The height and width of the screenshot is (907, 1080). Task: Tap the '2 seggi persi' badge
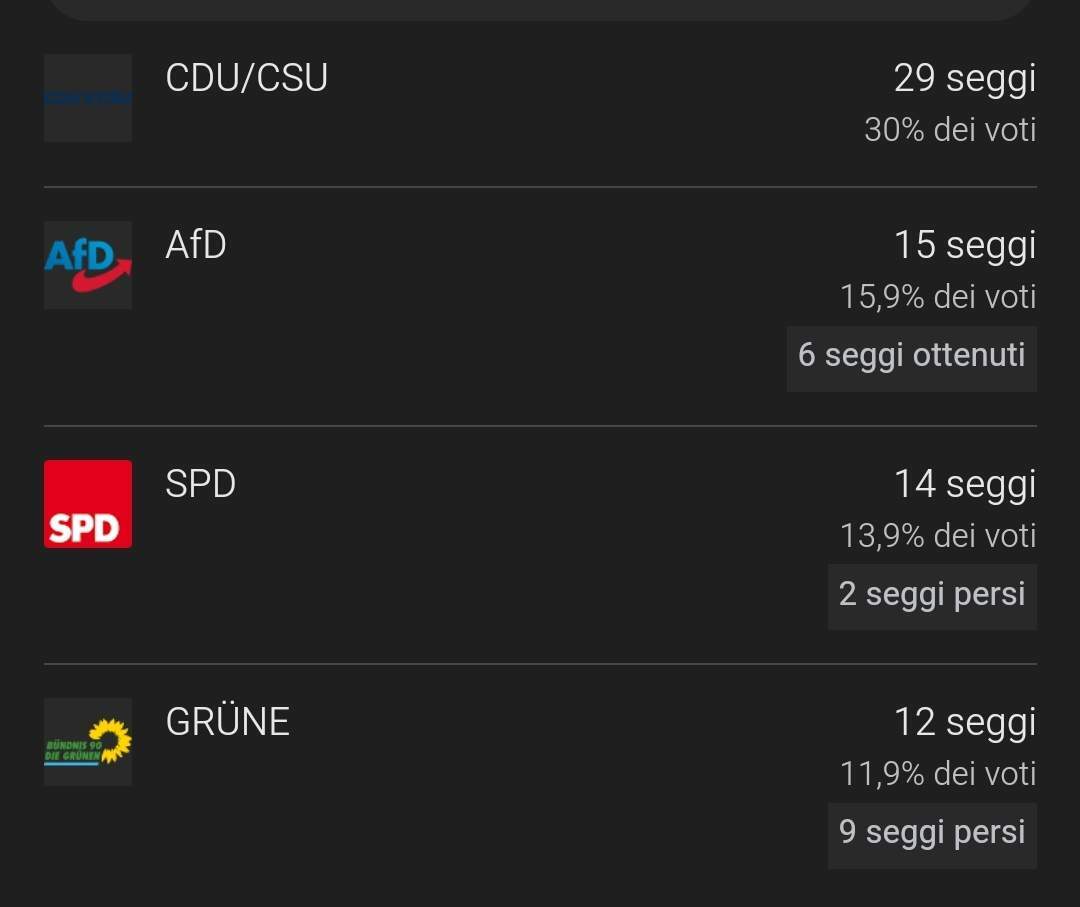932,597
